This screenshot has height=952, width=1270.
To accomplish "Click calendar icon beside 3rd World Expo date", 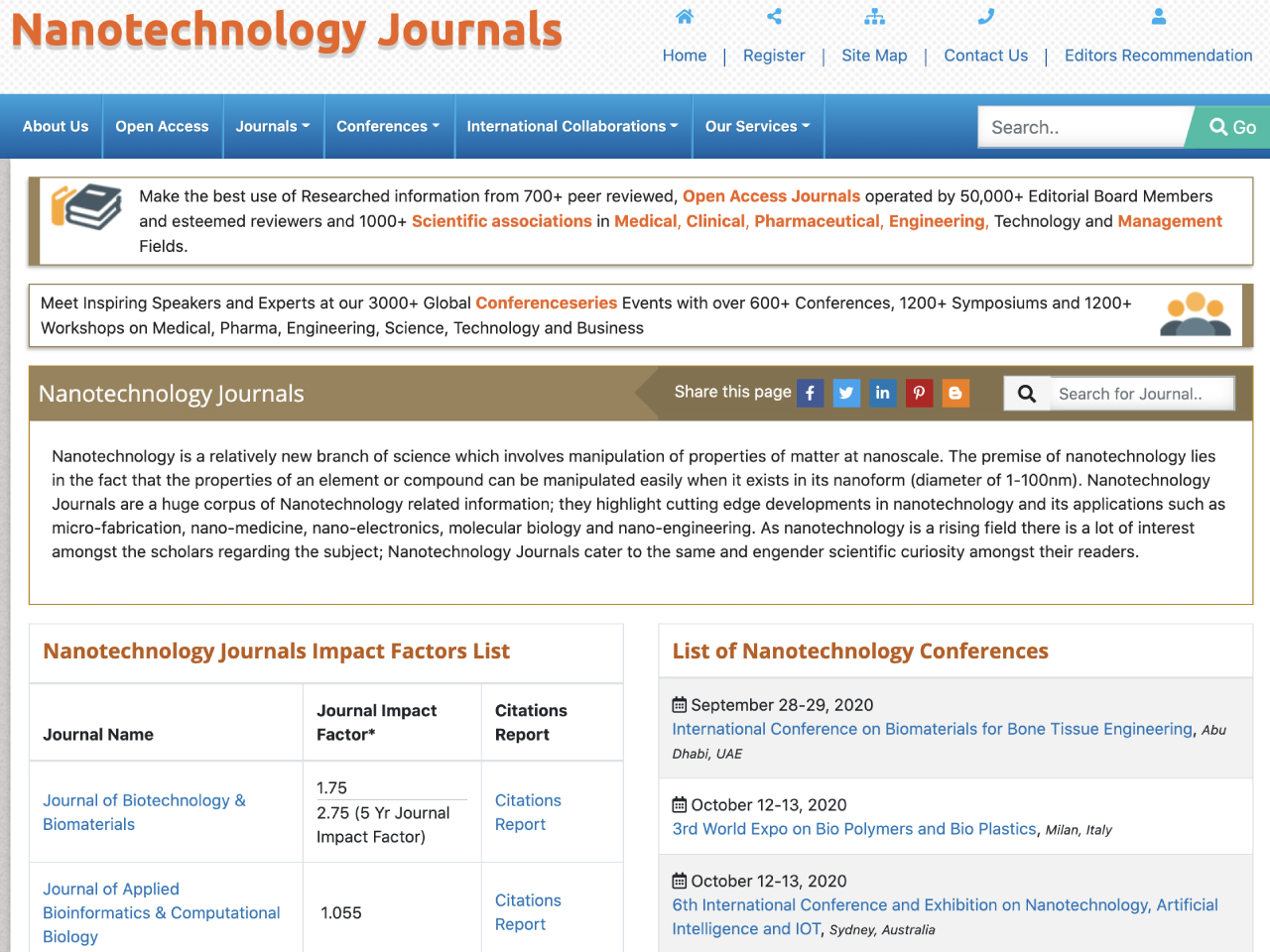I will (x=680, y=805).
